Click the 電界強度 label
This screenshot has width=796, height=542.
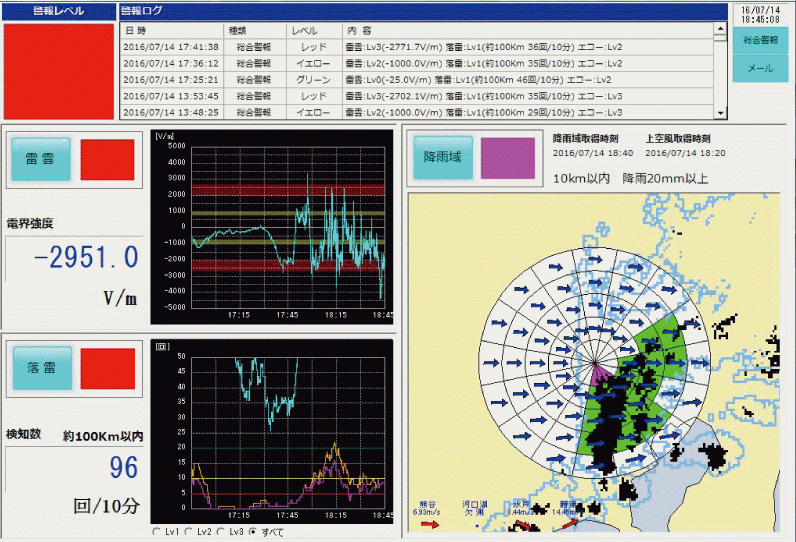(x=30, y=224)
